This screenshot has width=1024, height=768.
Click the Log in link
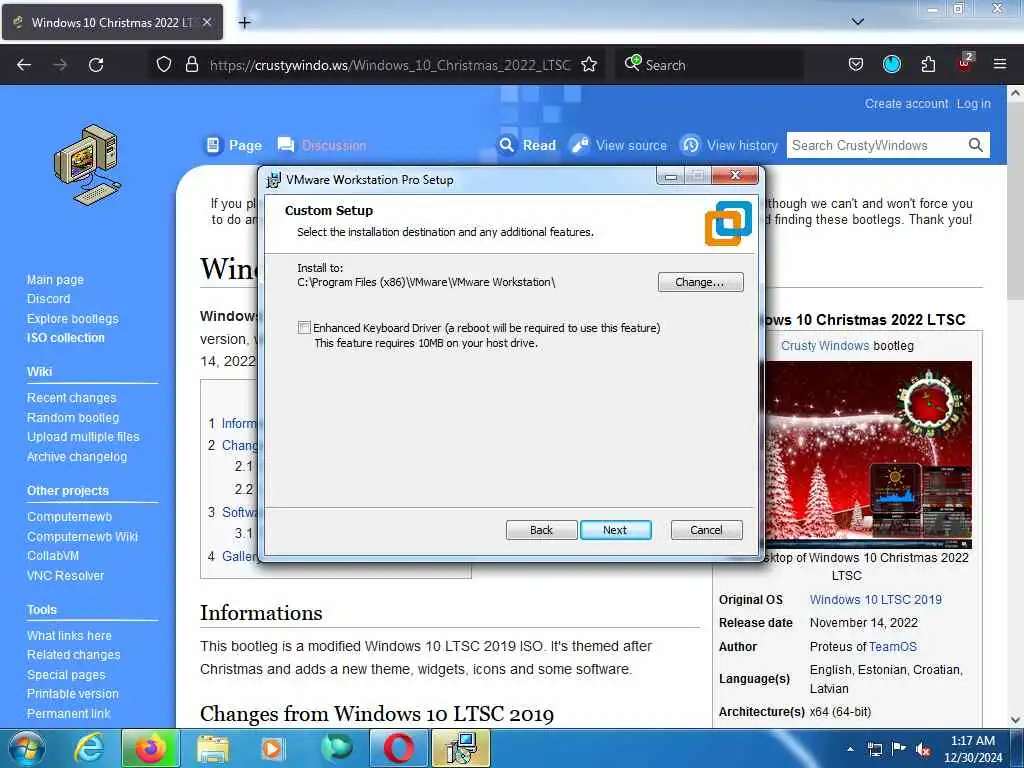point(974,104)
